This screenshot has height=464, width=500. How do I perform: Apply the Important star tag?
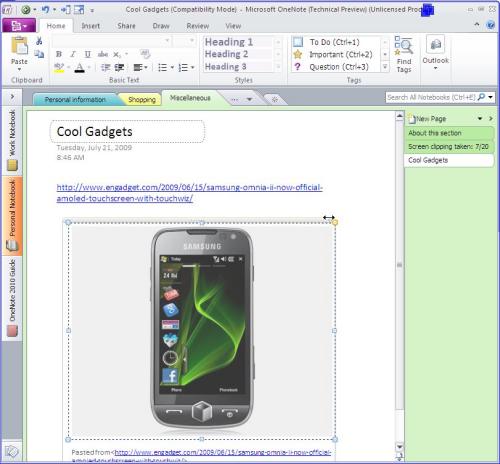pyautogui.click(x=298, y=54)
